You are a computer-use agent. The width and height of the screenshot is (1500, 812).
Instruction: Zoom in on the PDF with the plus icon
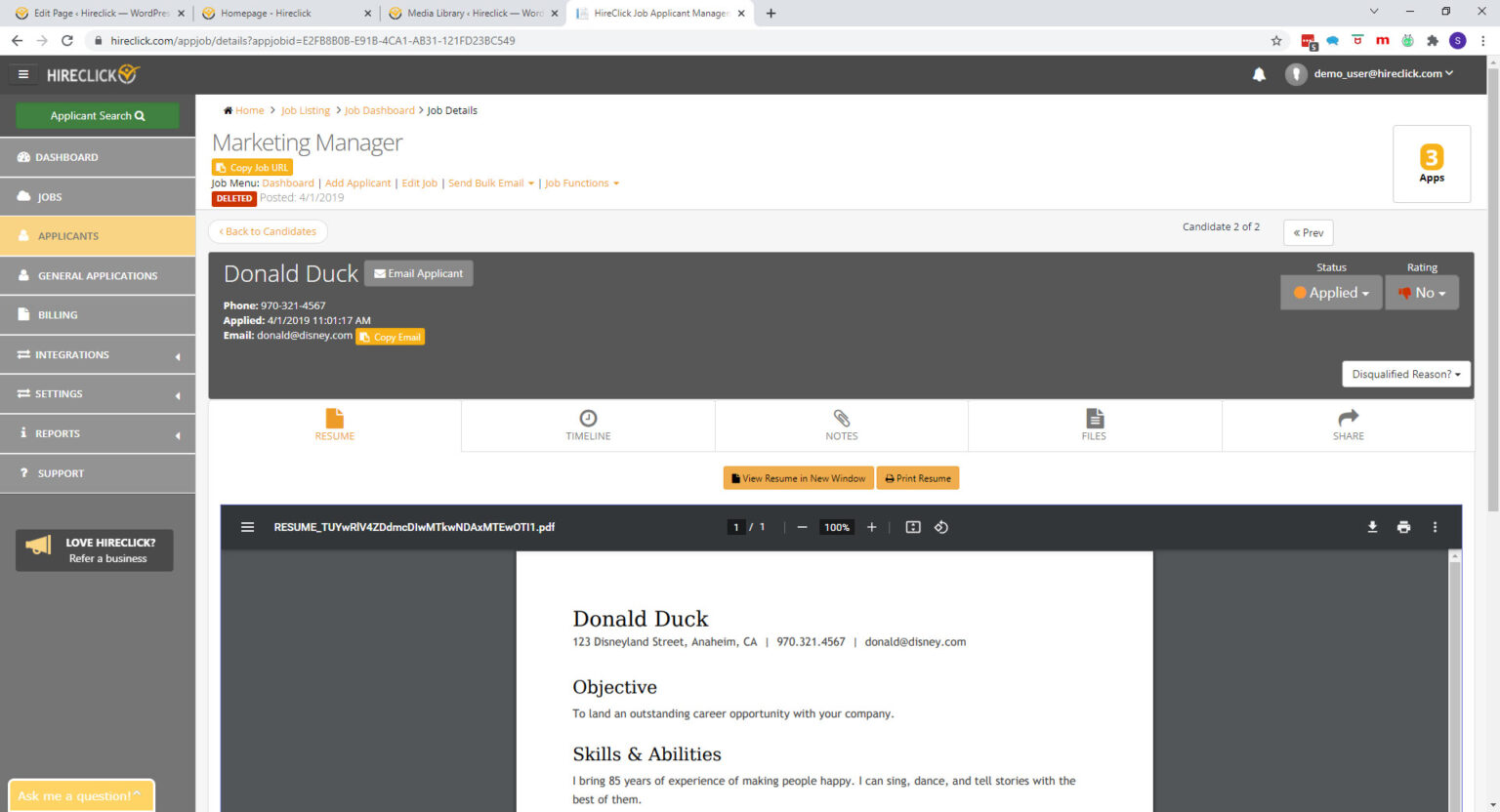coord(871,526)
